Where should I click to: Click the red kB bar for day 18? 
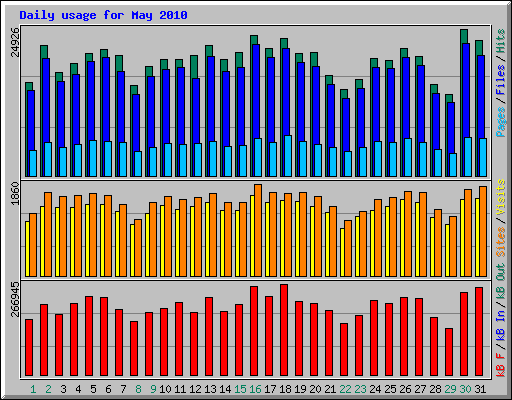point(284,330)
